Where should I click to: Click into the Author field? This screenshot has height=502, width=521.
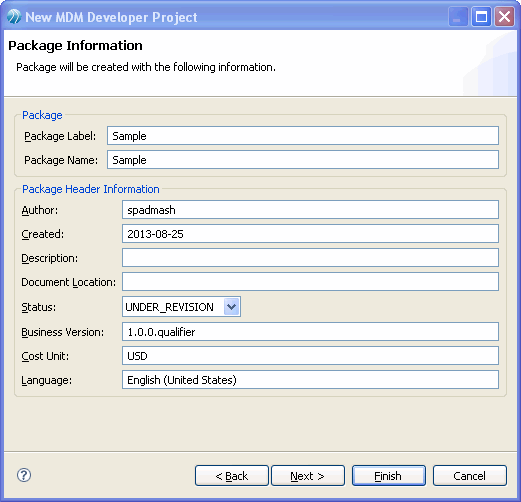(310, 210)
